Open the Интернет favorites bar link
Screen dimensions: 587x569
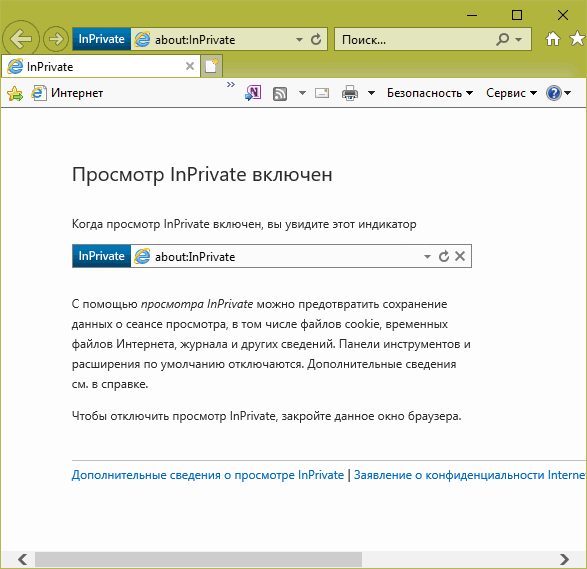click(67, 93)
